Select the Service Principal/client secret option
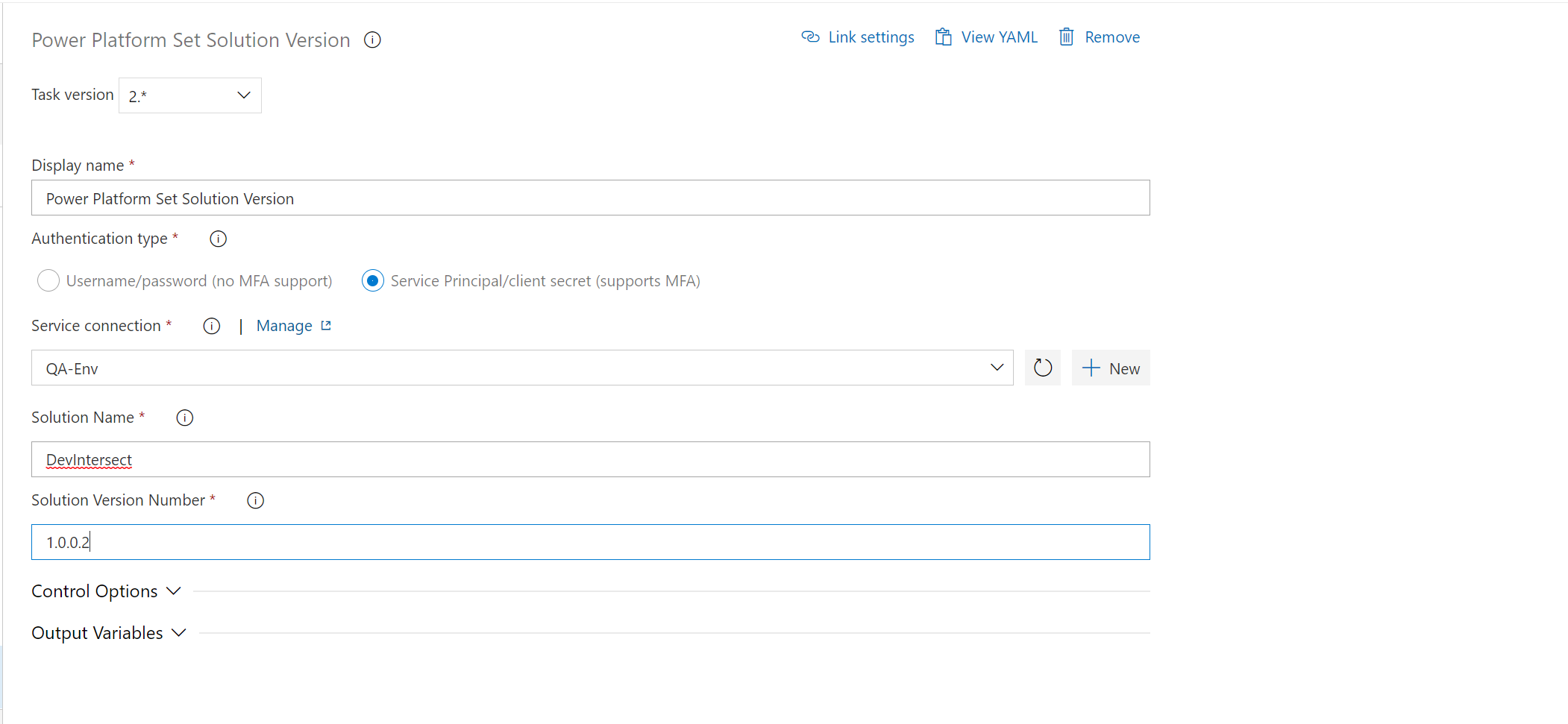Viewport: 1568px width, 724px height. point(372,280)
